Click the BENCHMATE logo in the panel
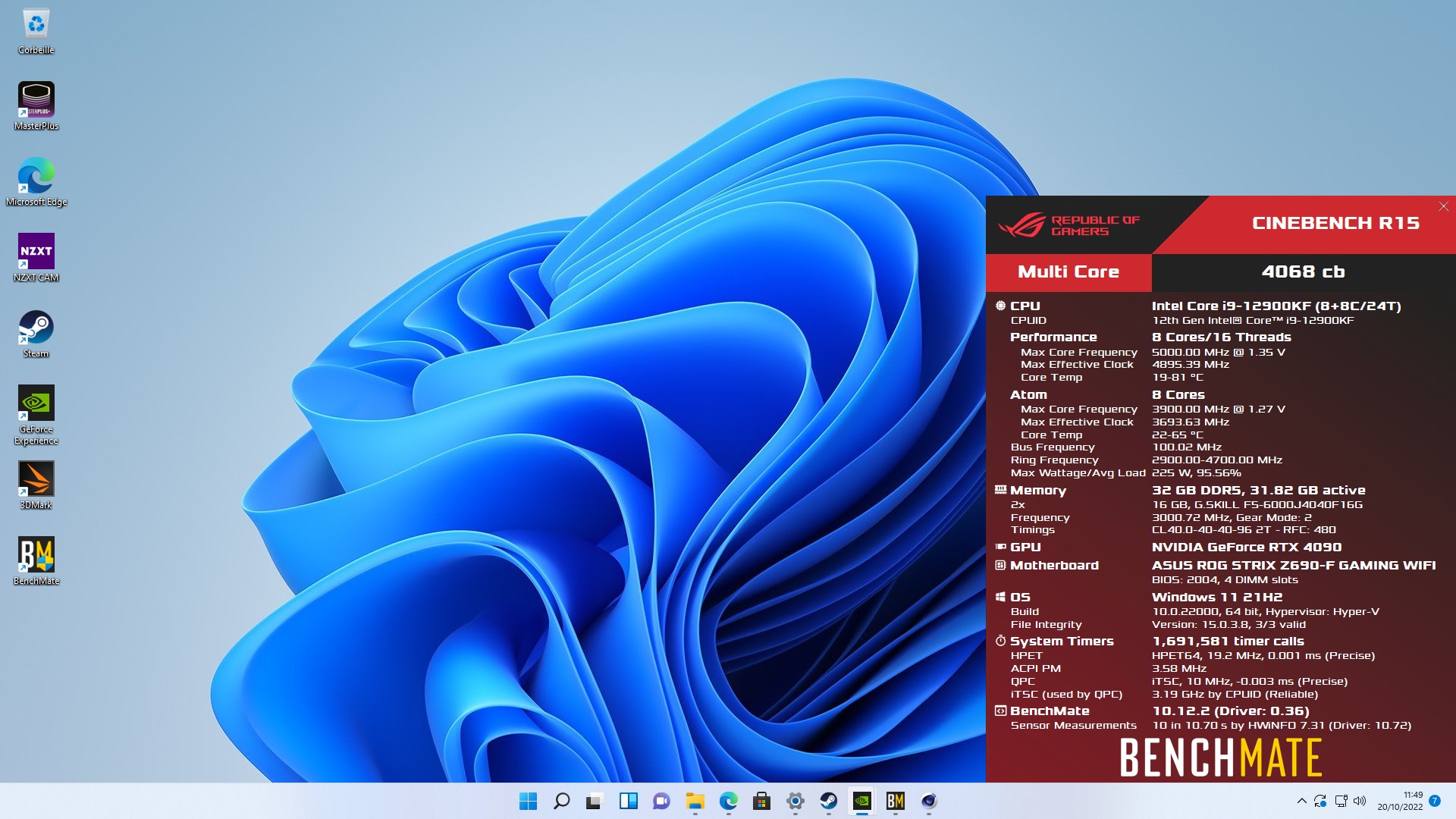Viewport: 1456px width, 819px height. click(1221, 757)
